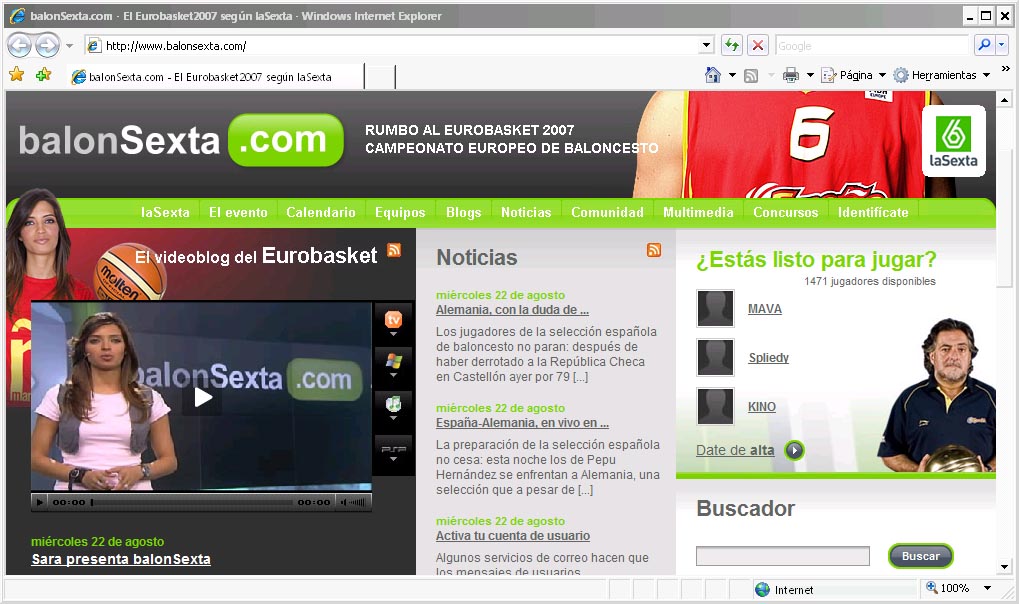Open the Home page icon
The height and width of the screenshot is (604, 1019).
tap(713, 75)
